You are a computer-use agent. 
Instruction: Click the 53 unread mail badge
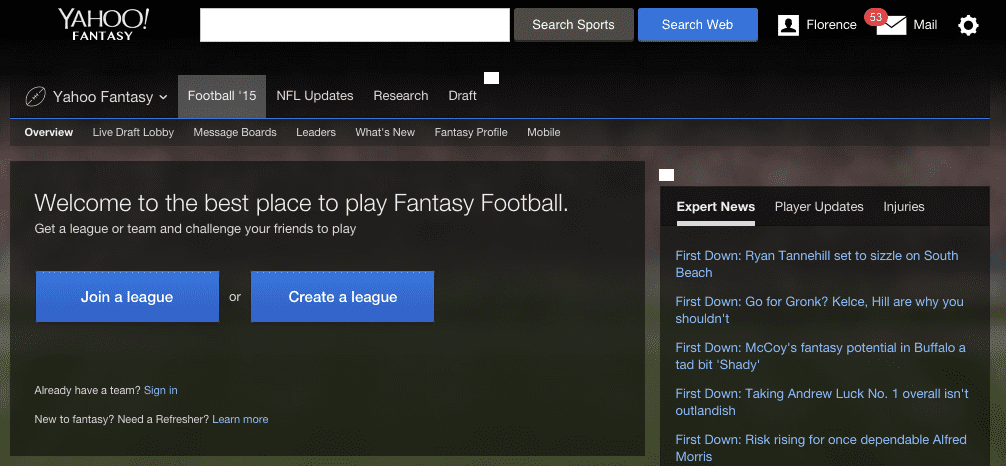[875, 17]
